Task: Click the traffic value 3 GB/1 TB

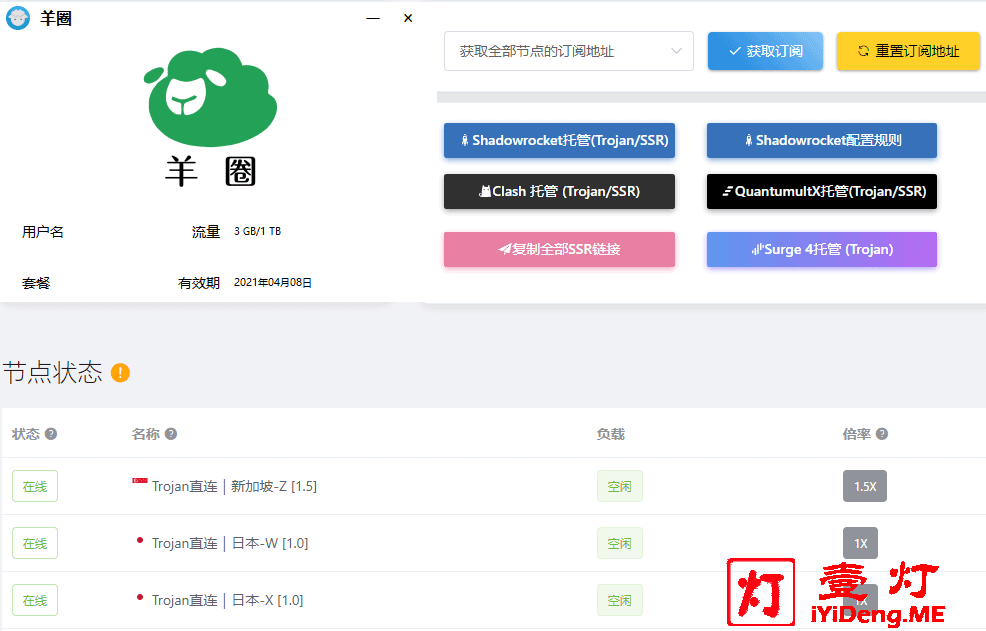Action: click(x=257, y=232)
